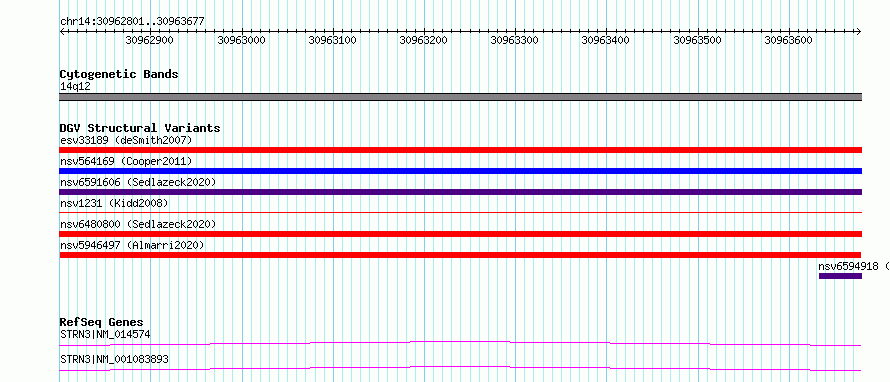
Task: Click ruler position label 30963600
Action: [788, 41]
